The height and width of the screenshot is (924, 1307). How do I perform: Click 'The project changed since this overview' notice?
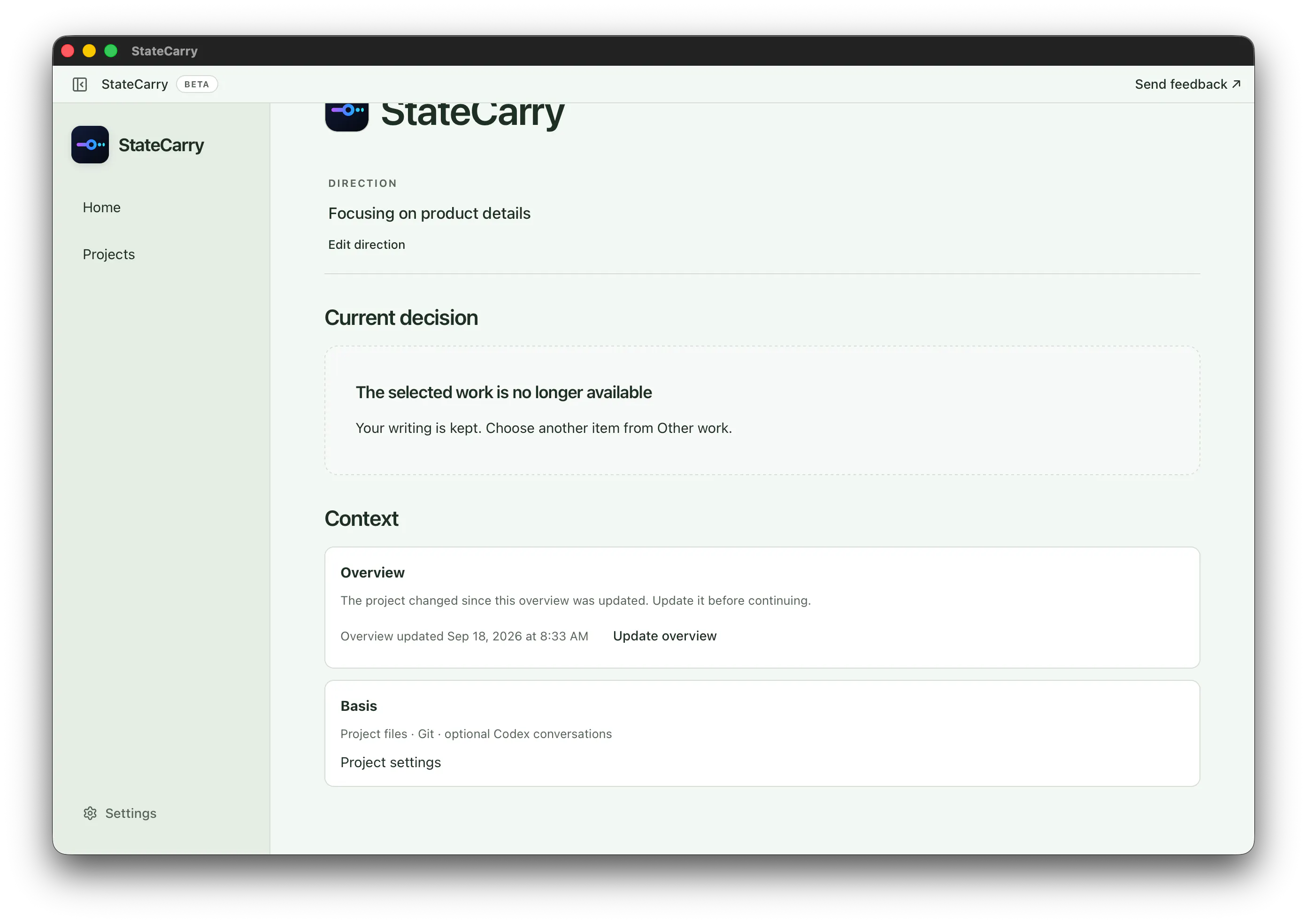pos(576,601)
